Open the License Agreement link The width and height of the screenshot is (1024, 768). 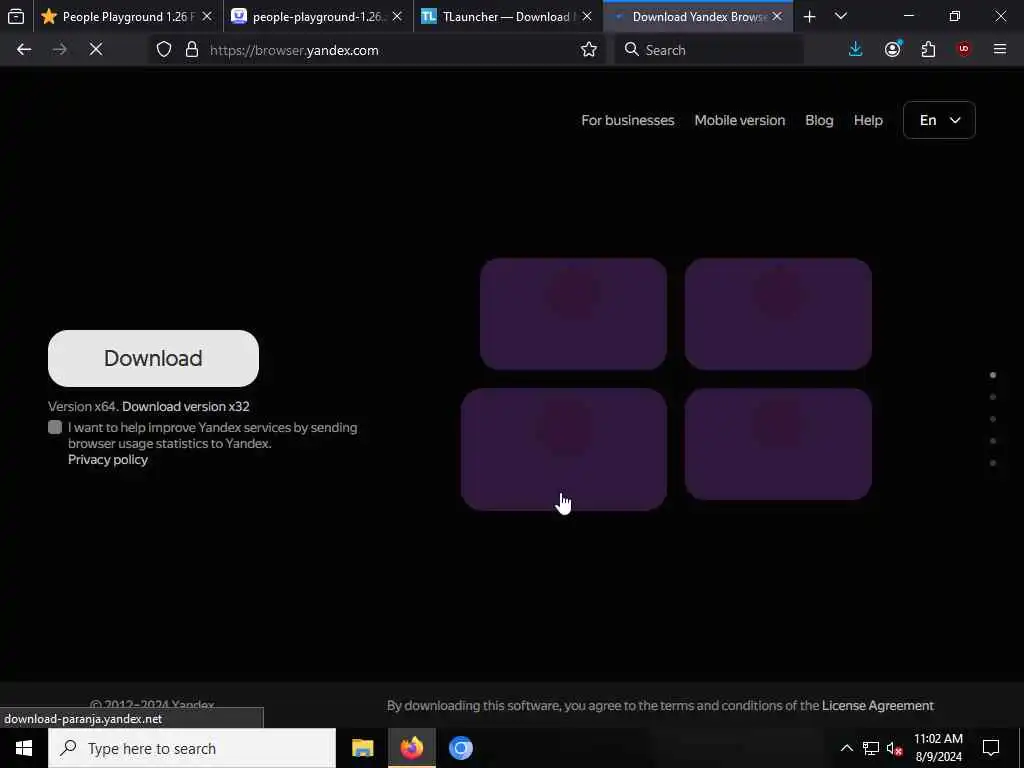(878, 705)
